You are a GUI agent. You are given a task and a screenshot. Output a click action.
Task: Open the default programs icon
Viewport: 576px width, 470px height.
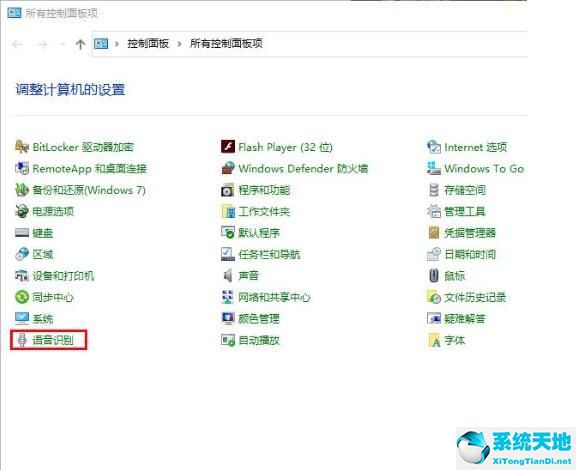tap(228, 233)
